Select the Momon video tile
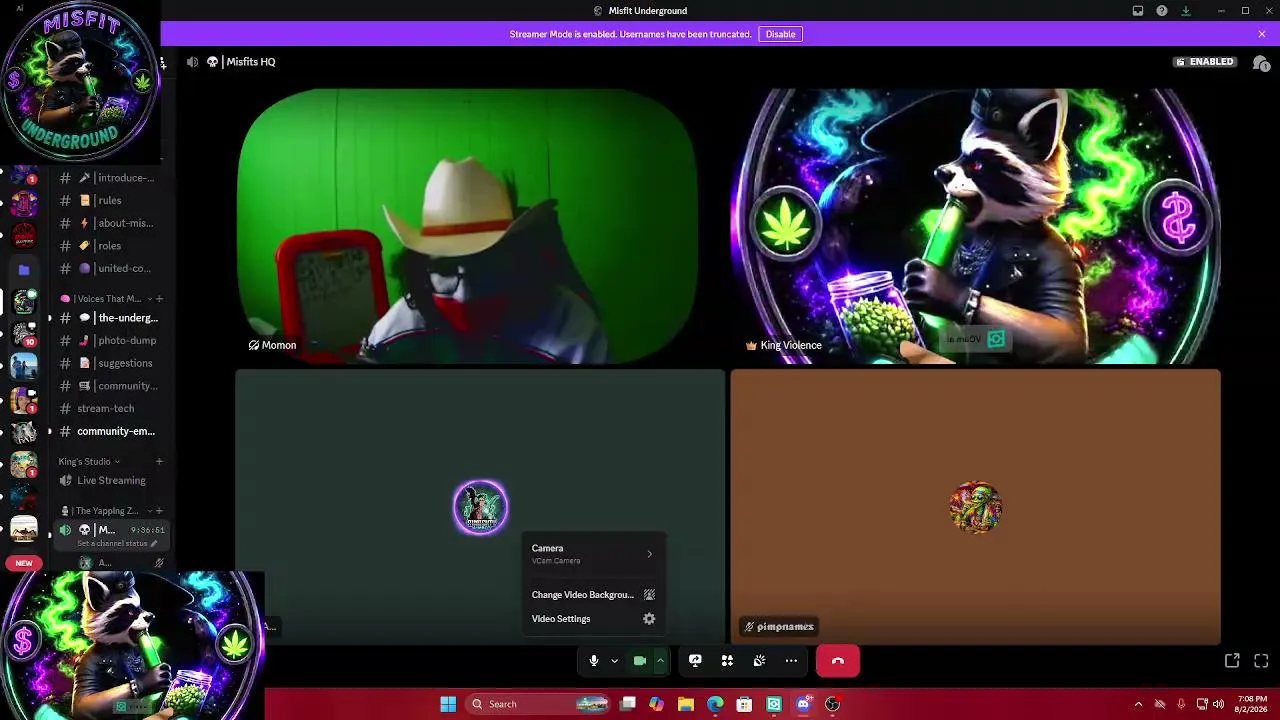The image size is (1280, 720). click(x=468, y=226)
